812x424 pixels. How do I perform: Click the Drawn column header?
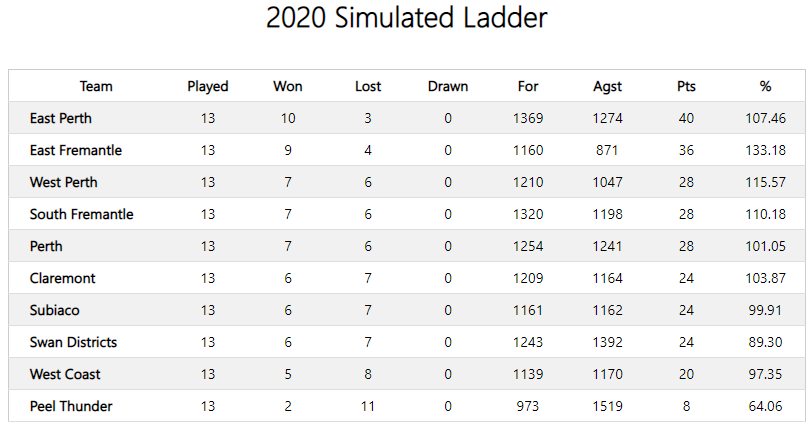tap(448, 86)
